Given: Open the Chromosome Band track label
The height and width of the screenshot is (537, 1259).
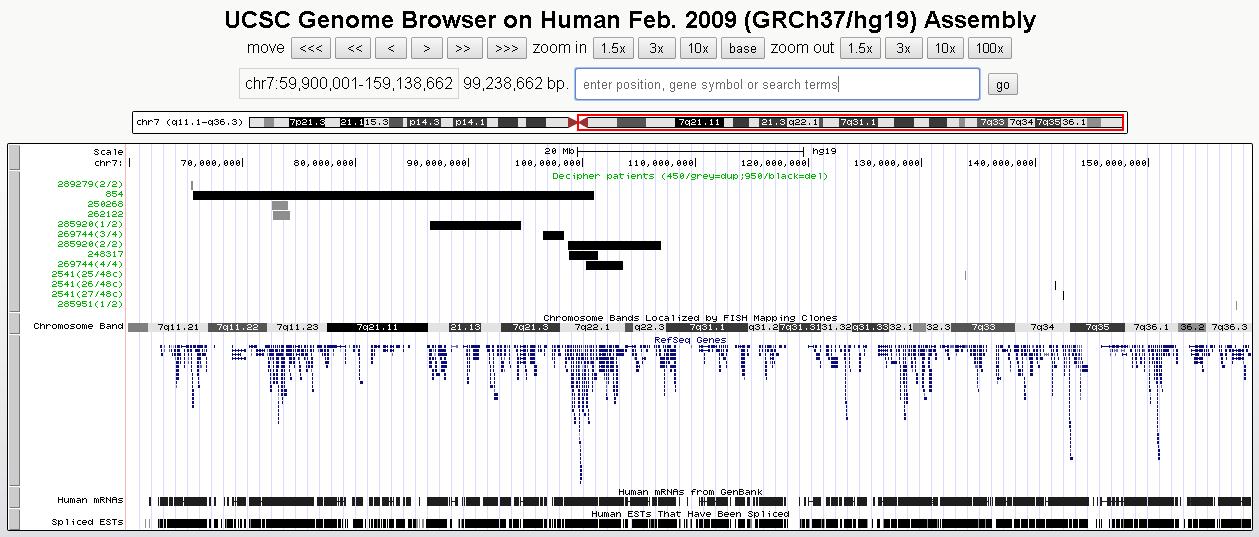Looking at the screenshot, I should coord(78,326).
